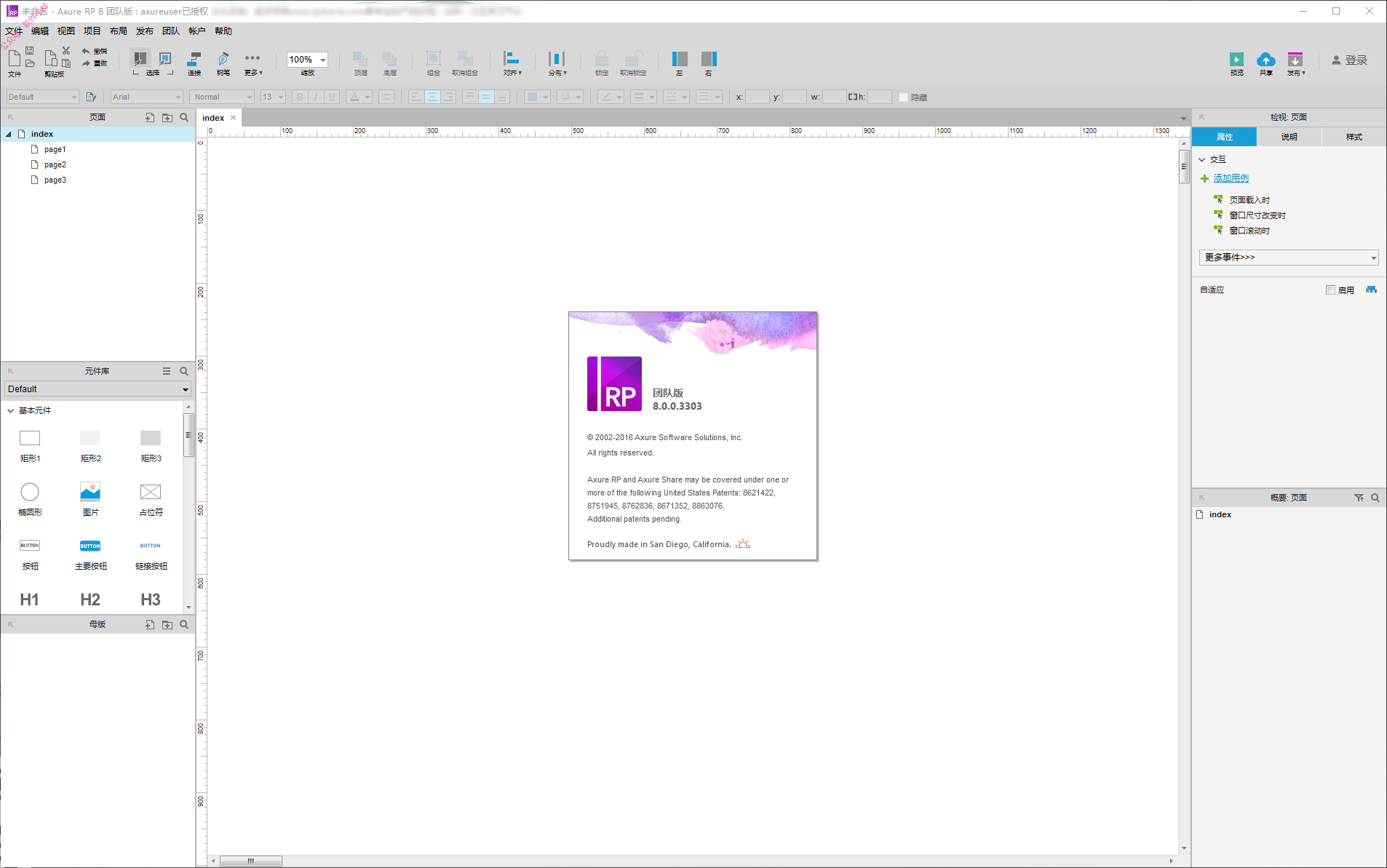Collapse the index tree node
1387x868 pixels.
tap(9, 134)
